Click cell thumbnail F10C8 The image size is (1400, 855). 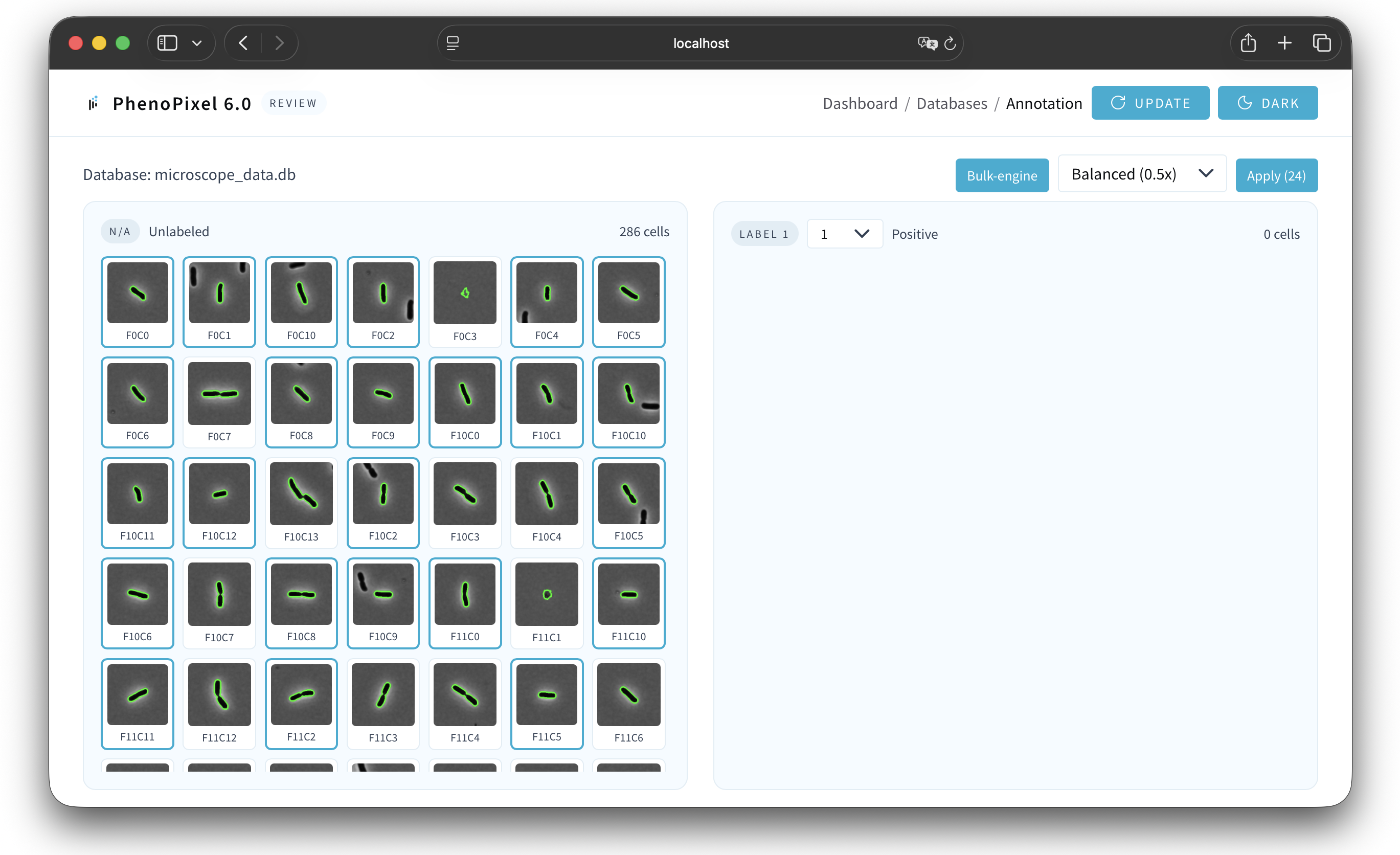pos(301,594)
